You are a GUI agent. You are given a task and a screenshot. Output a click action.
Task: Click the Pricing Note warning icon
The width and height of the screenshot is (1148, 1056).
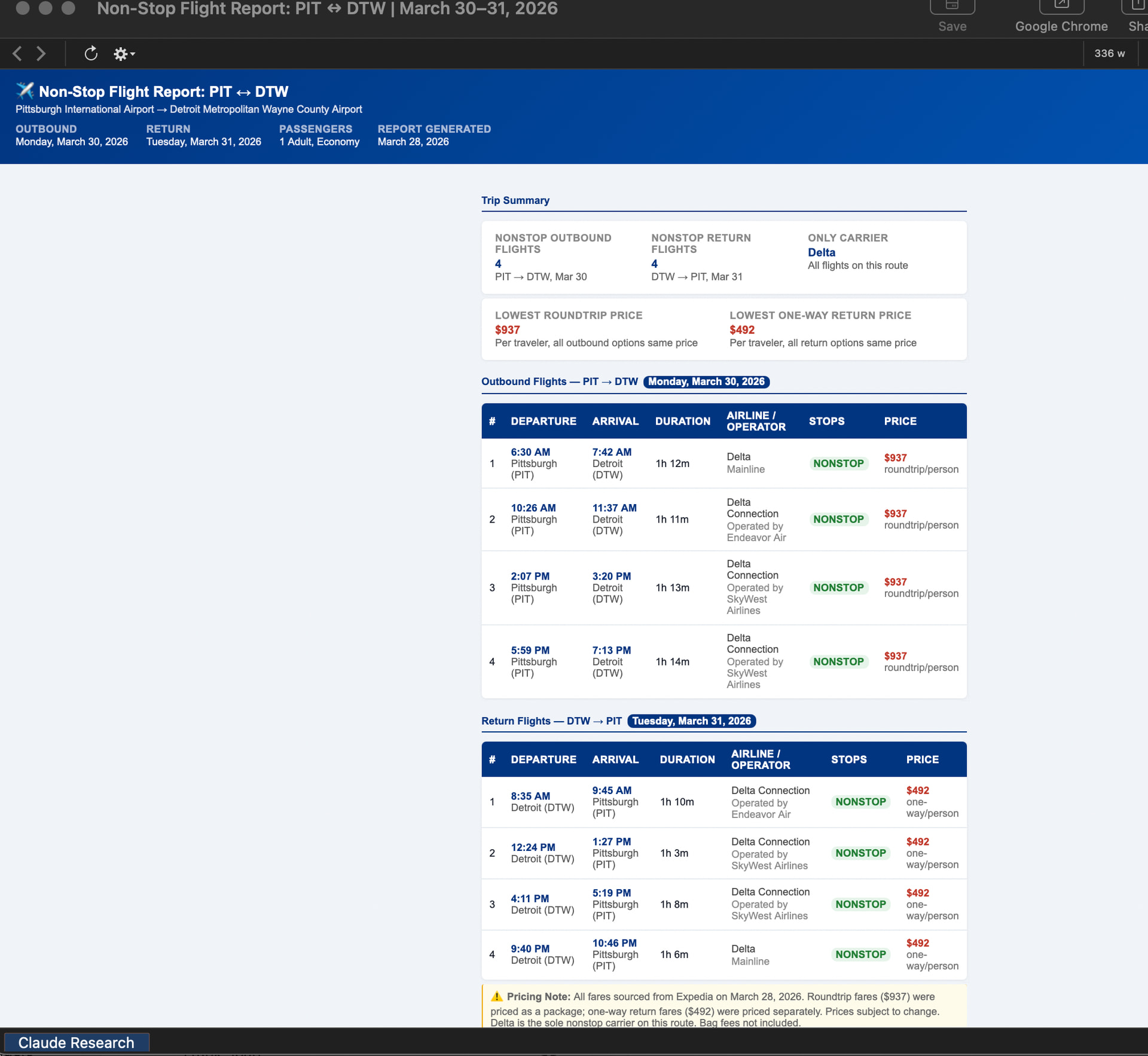(x=496, y=997)
